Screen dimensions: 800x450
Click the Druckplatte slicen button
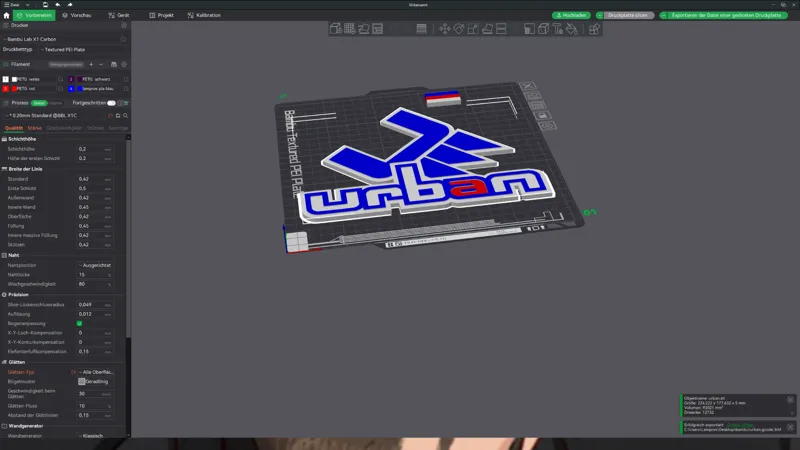click(629, 15)
